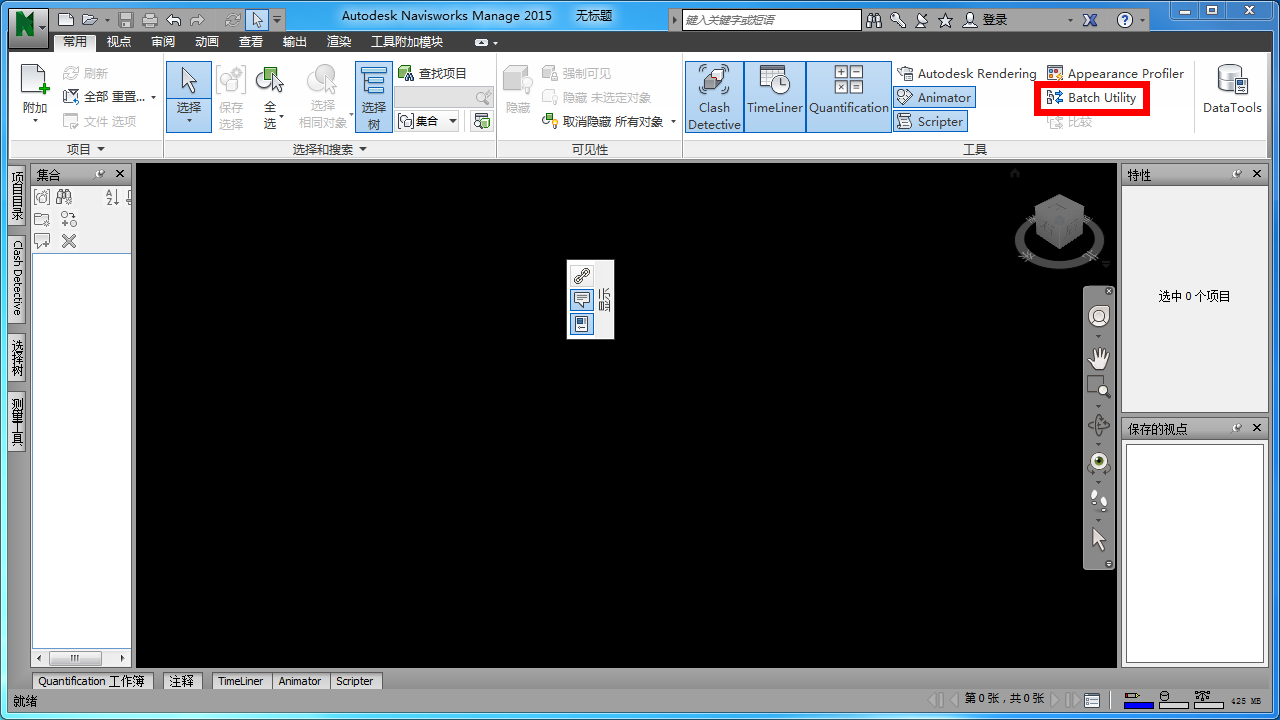Image resolution: width=1280 pixels, height=720 pixels.
Task: Click the keyword search input field
Action: pyautogui.click(x=772, y=20)
